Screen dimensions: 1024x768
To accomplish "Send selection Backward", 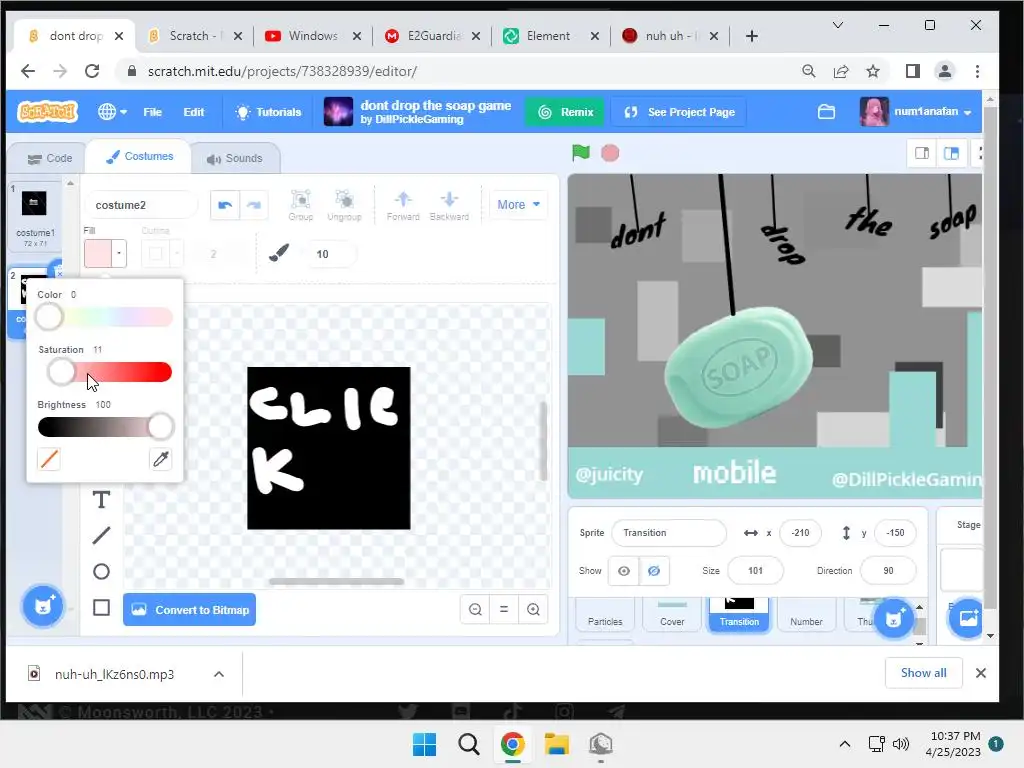I will tap(449, 205).
